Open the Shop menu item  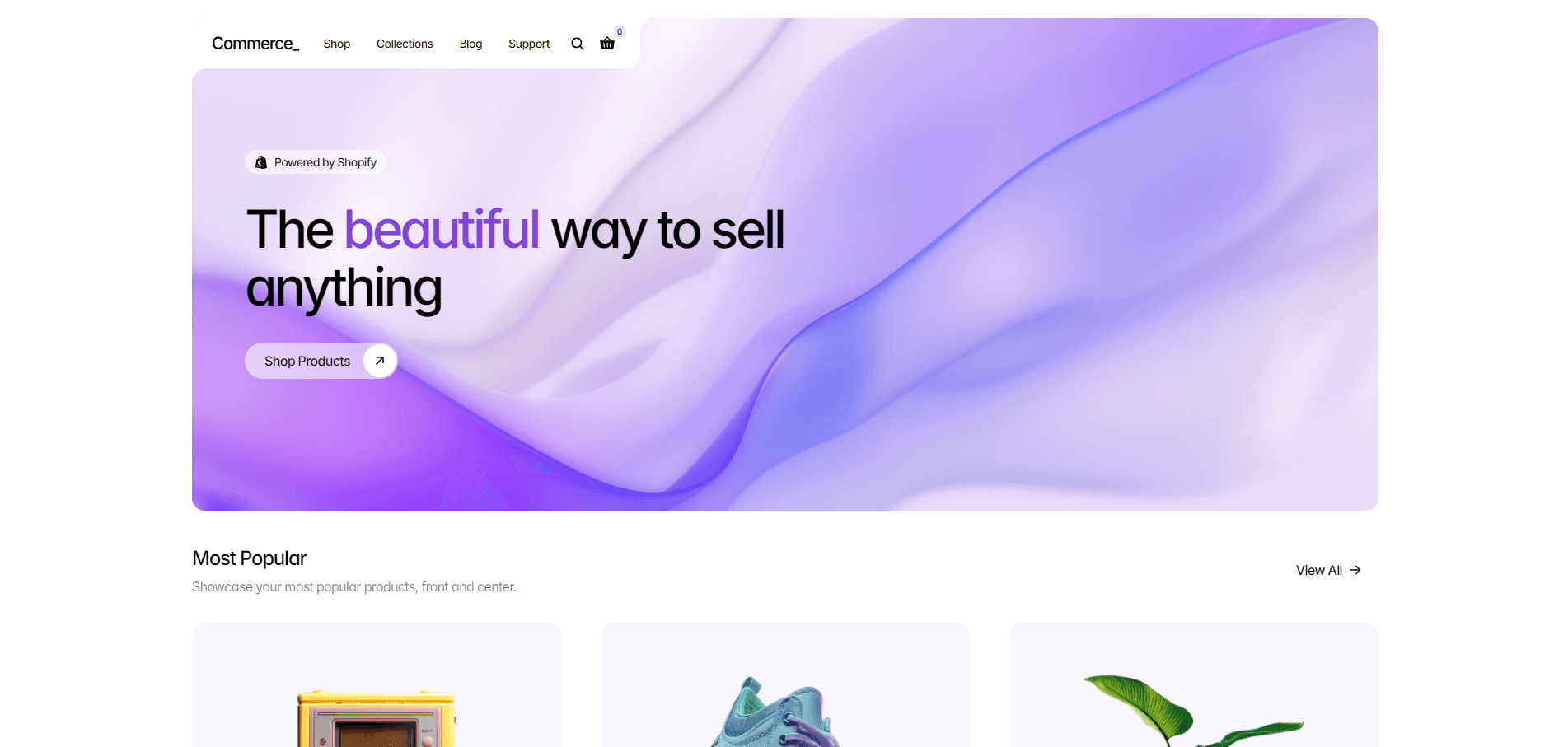[336, 44]
